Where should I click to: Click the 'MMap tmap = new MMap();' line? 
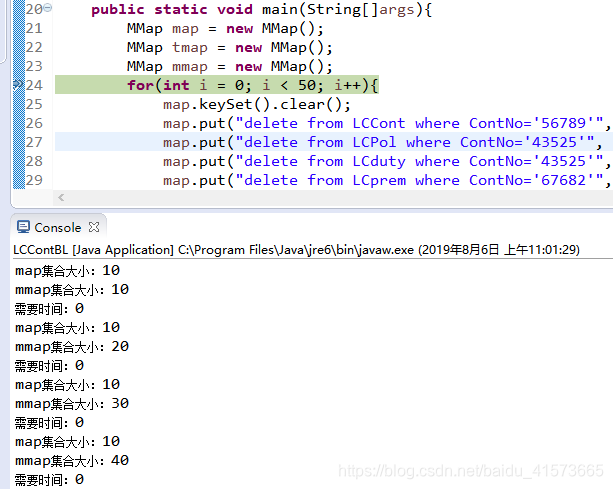[230, 48]
